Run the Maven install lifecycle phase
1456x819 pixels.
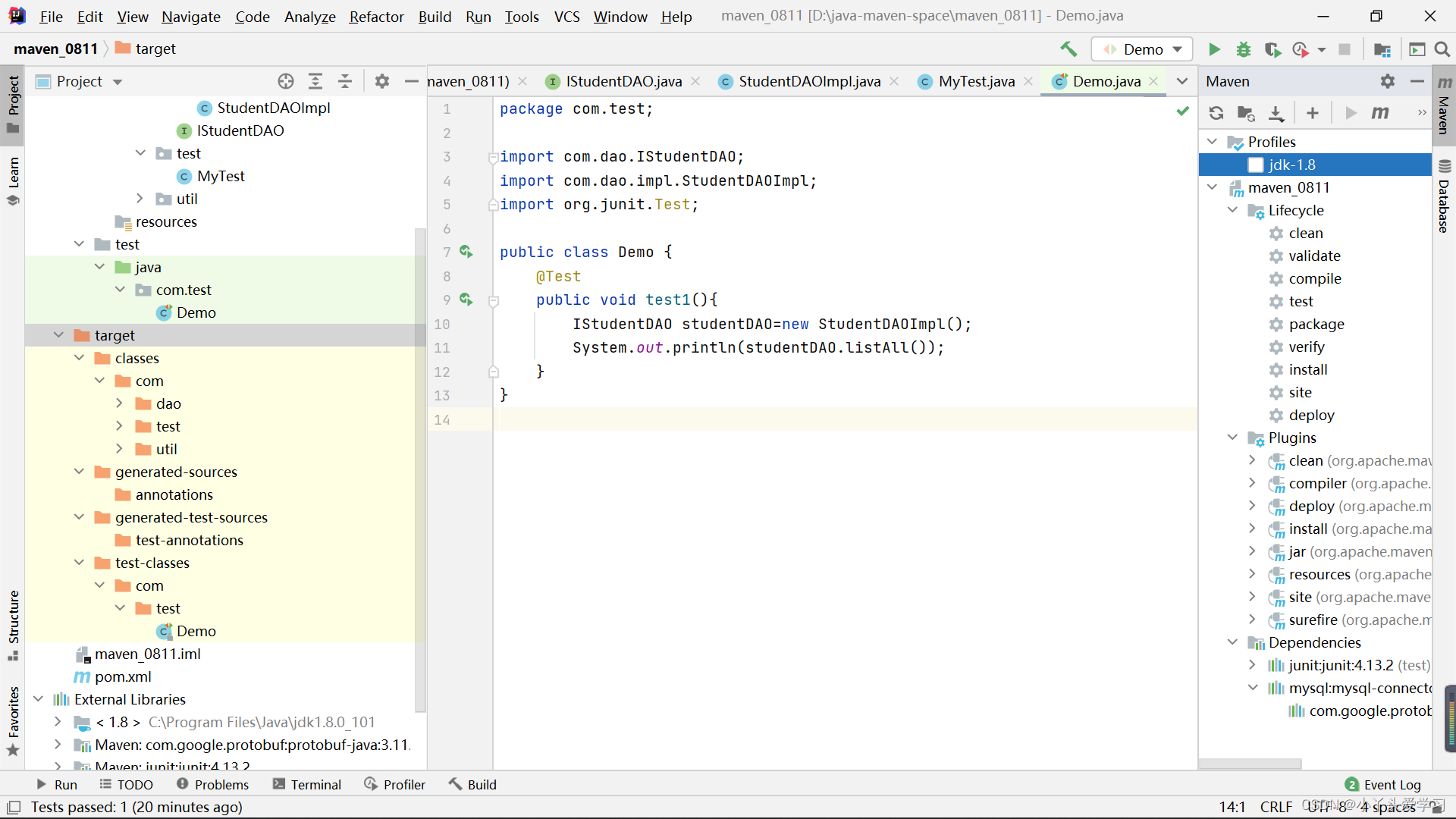click(1308, 369)
